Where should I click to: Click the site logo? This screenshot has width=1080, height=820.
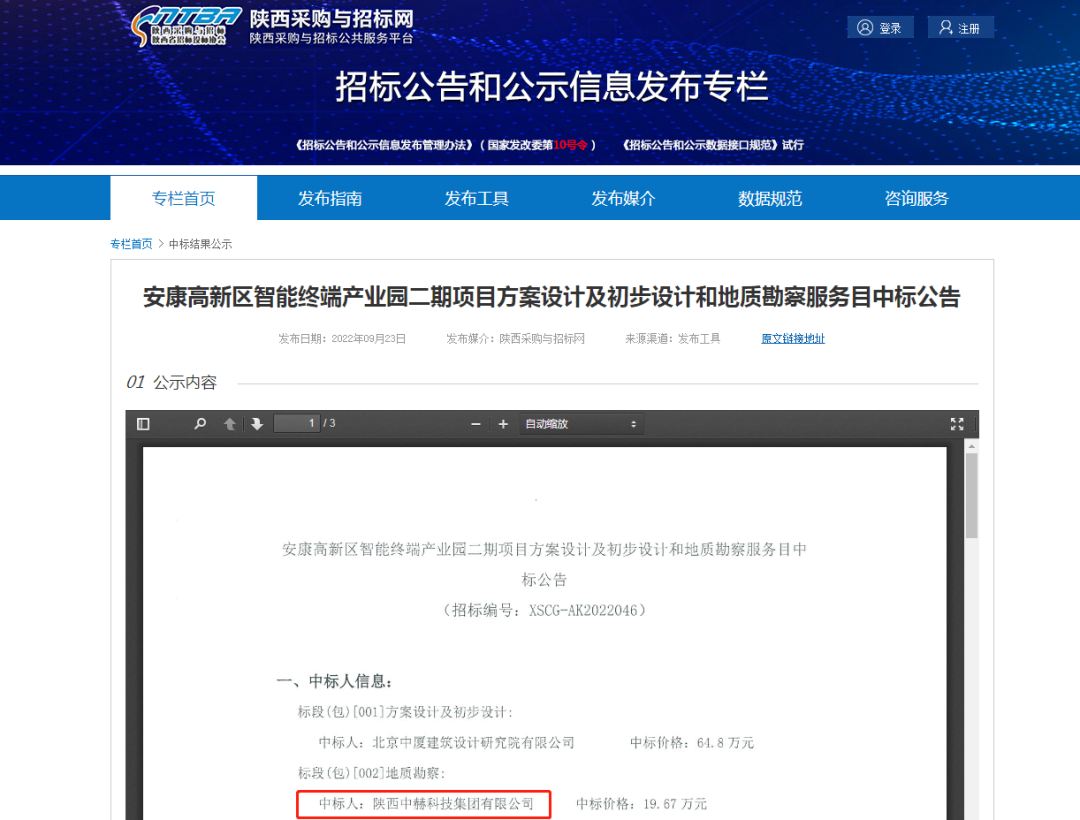coord(186,27)
